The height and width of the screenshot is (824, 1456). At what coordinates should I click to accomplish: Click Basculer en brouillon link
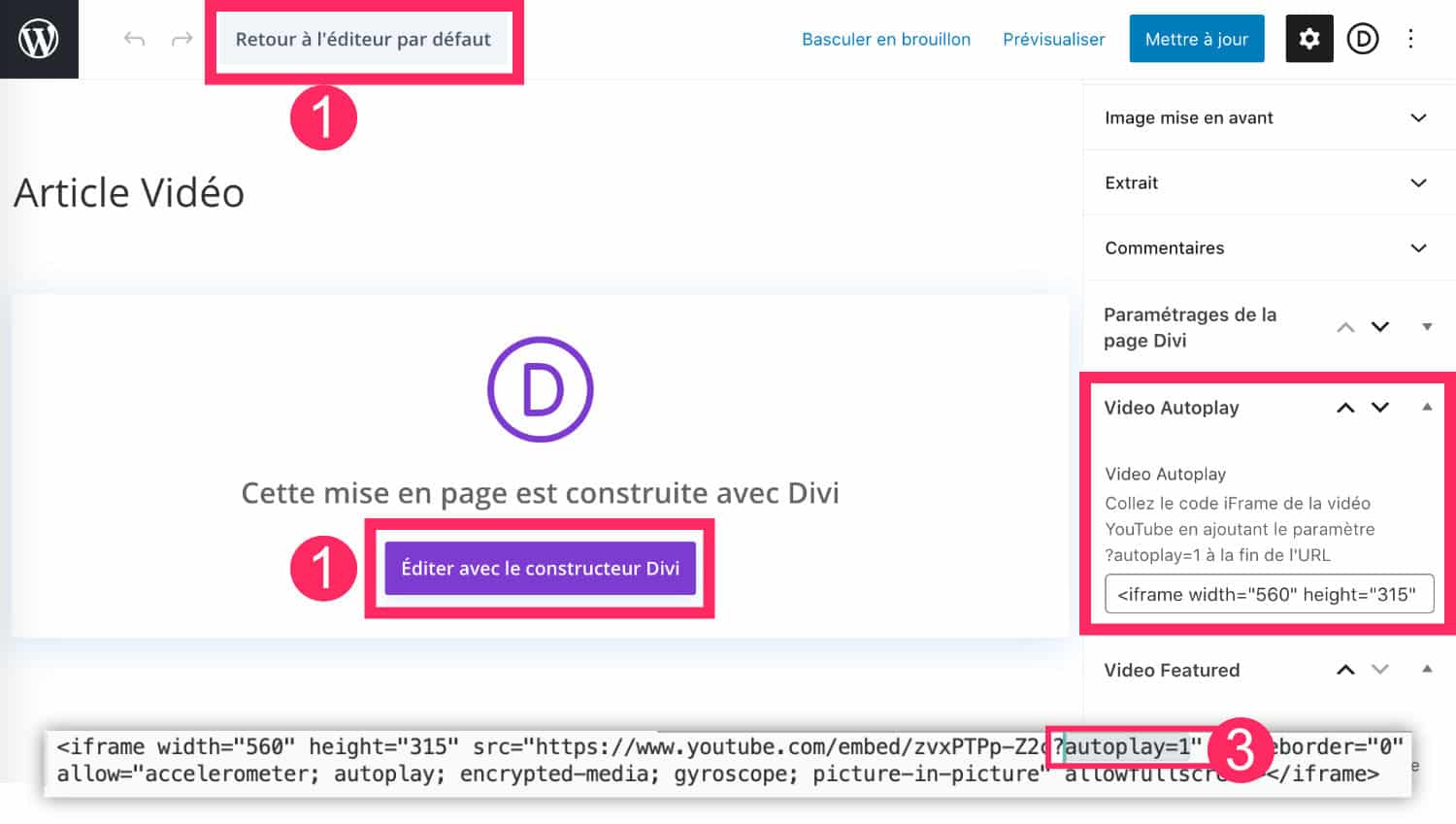(x=886, y=40)
